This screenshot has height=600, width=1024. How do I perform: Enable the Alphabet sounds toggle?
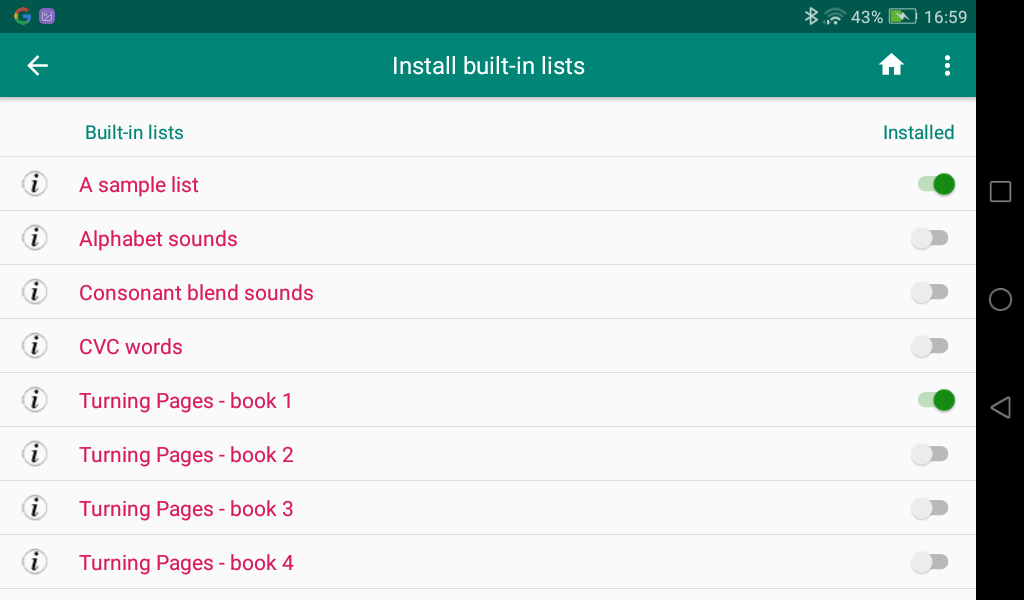930,238
